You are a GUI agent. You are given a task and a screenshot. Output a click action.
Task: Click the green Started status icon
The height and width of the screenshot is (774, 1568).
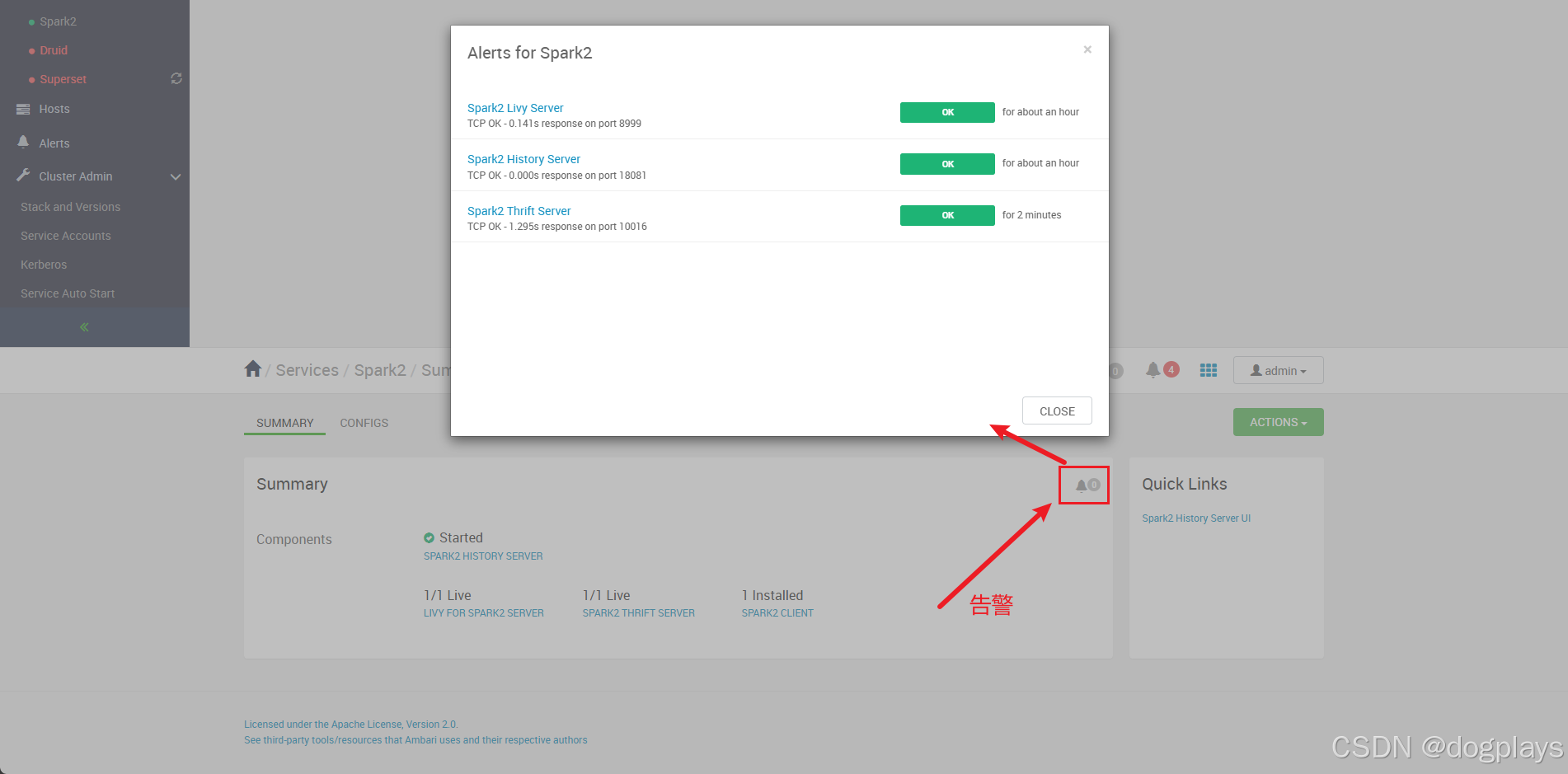(x=429, y=537)
